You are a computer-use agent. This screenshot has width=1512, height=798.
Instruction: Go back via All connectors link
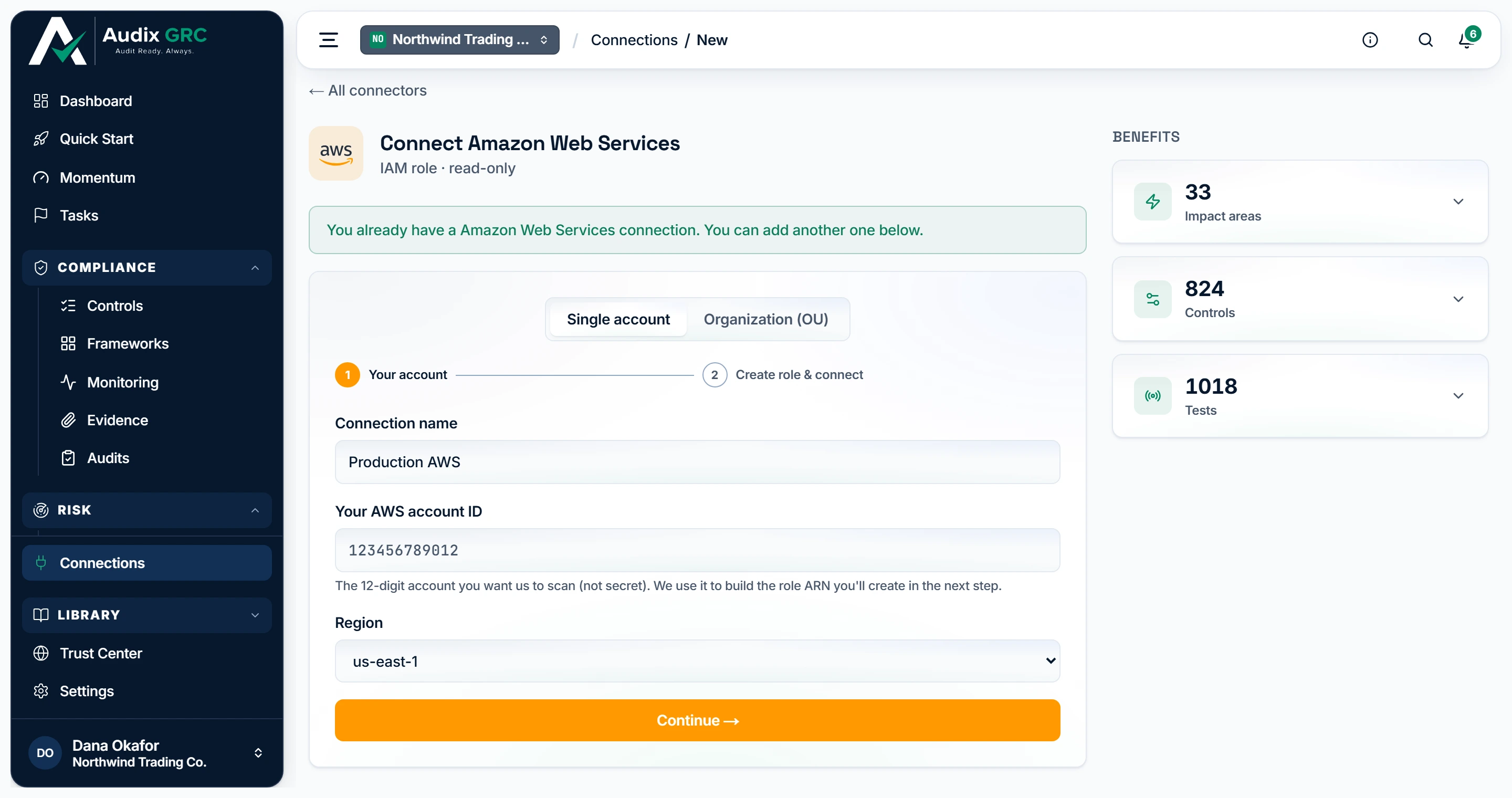(x=368, y=90)
